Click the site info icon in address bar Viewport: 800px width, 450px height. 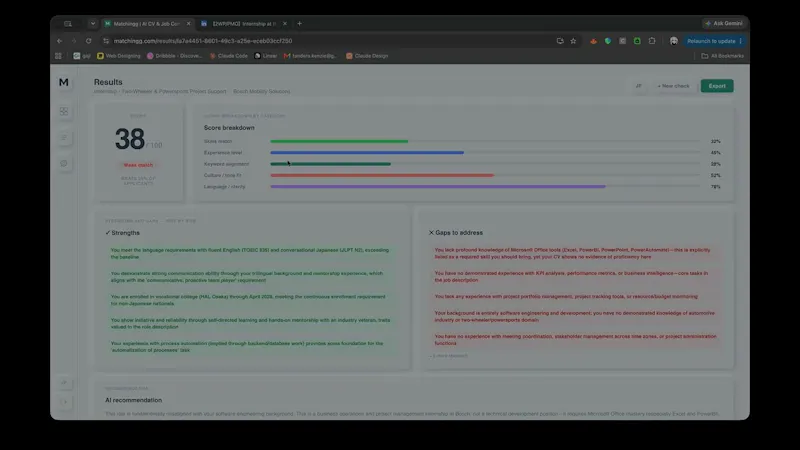click(106, 41)
